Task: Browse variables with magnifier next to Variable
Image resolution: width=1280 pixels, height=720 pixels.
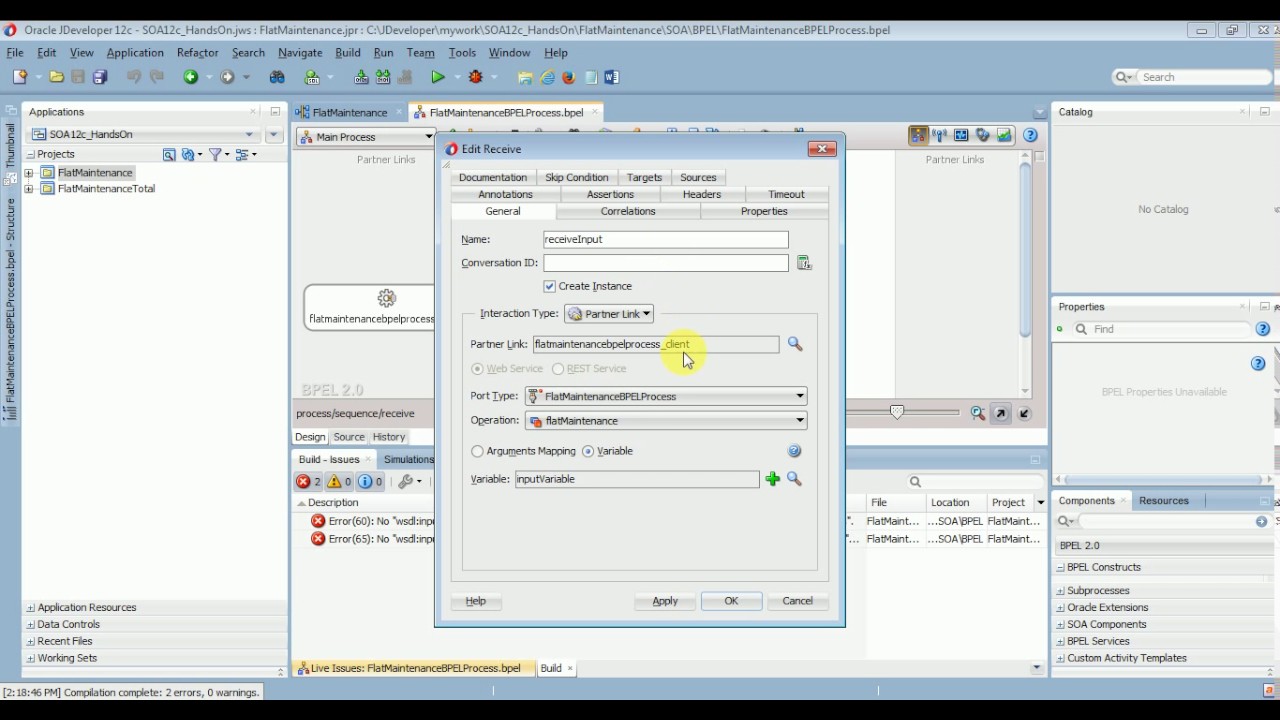Action: tap(794, 479)
